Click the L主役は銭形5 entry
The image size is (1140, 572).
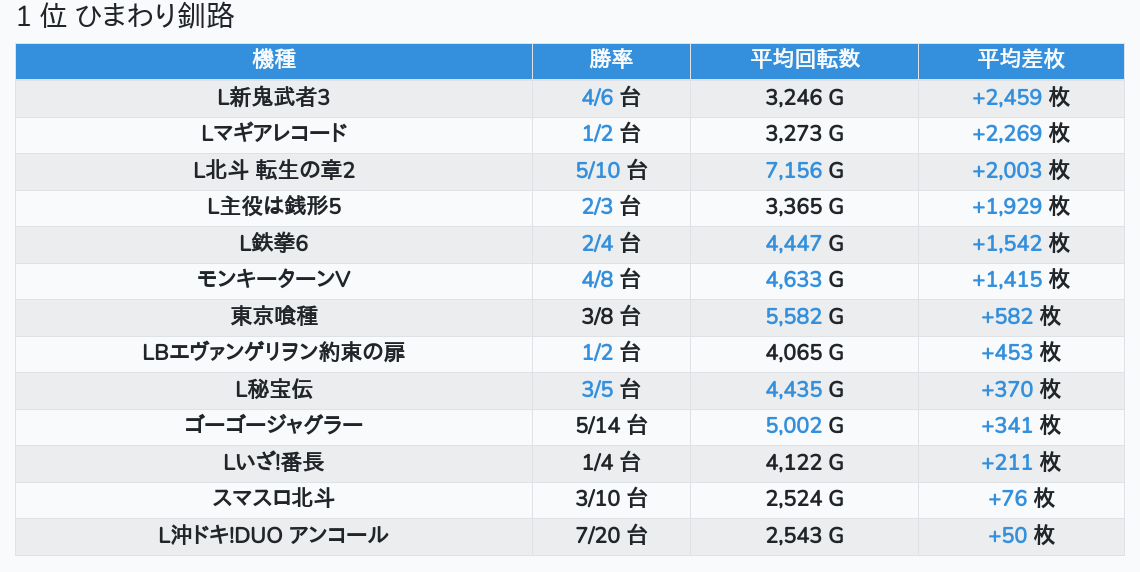coord(274,207)
